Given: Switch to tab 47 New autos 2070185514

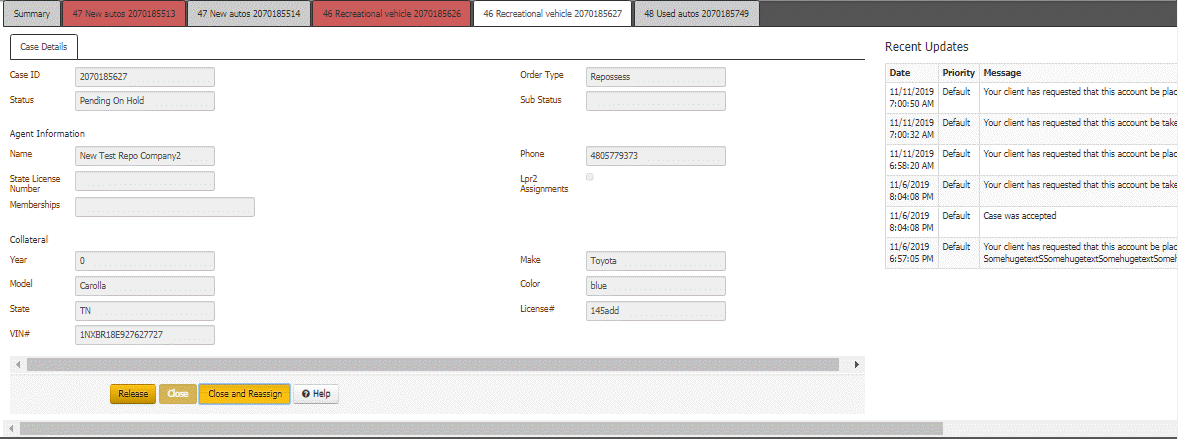Looking at the screenshot, I should click(x=250, y=14).
